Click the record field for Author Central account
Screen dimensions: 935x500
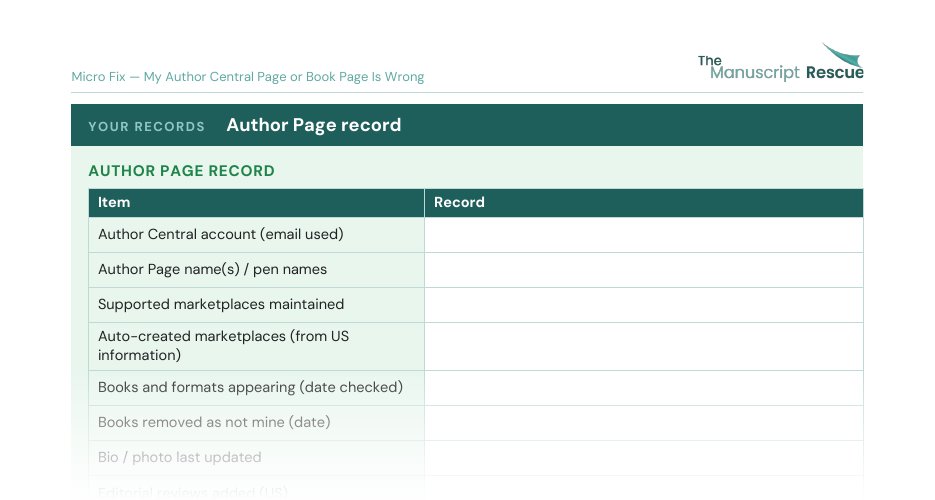(x=643, y=235)
